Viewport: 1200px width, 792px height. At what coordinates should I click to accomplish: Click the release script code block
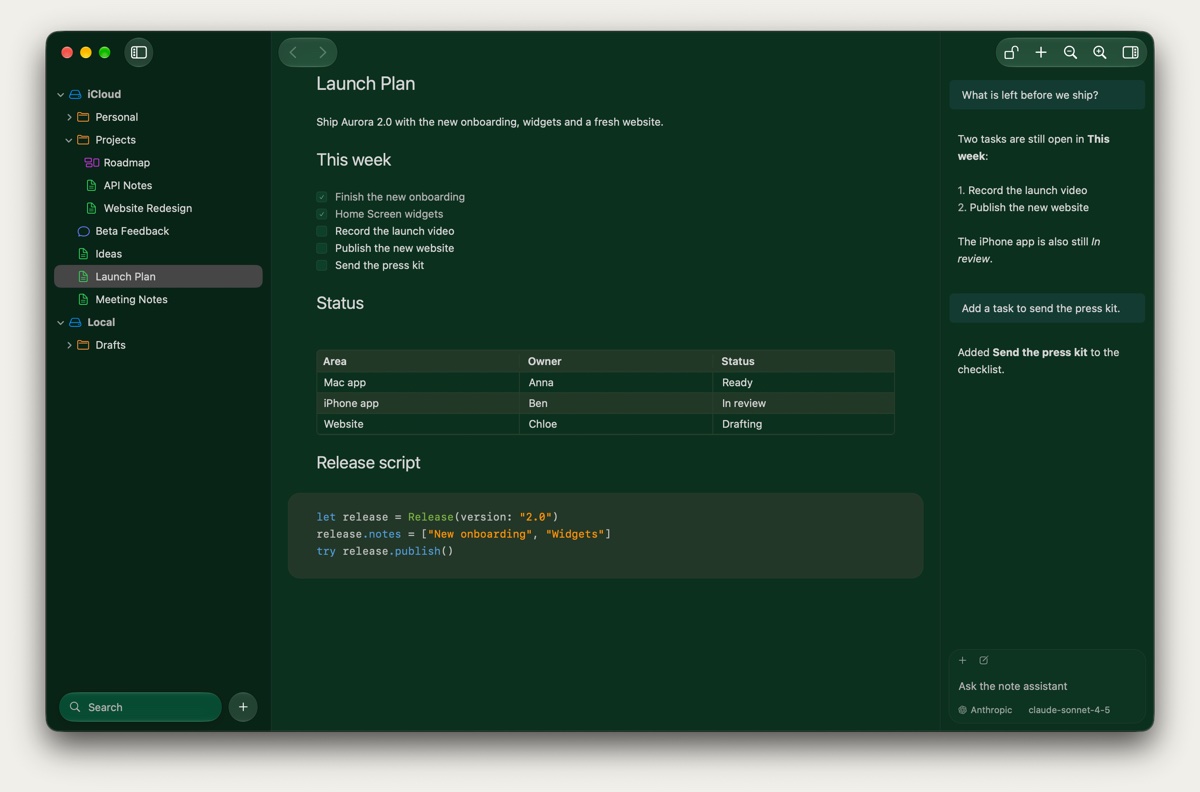click(605, 535)
